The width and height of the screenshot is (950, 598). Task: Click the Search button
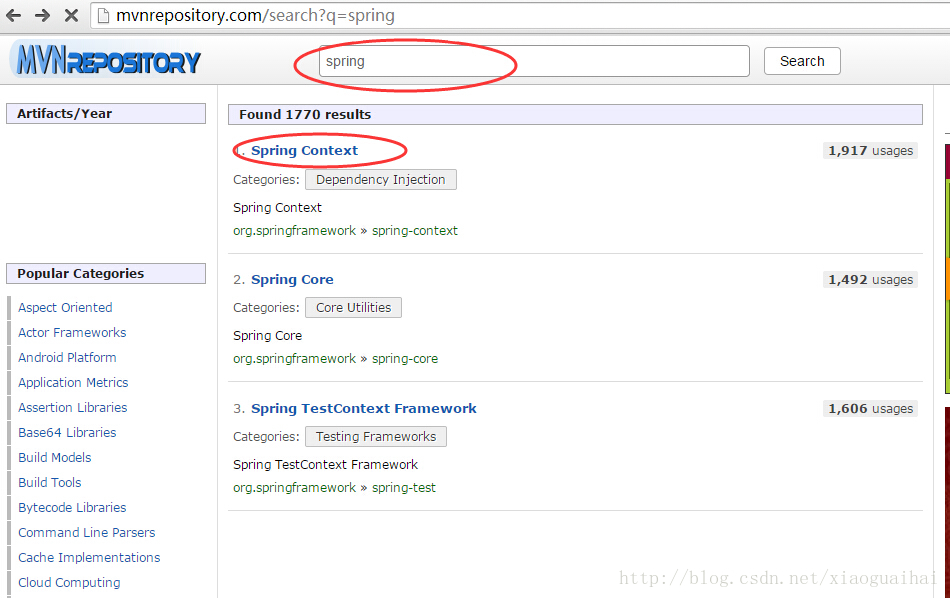pyautogui.click(x=802, y=61)
